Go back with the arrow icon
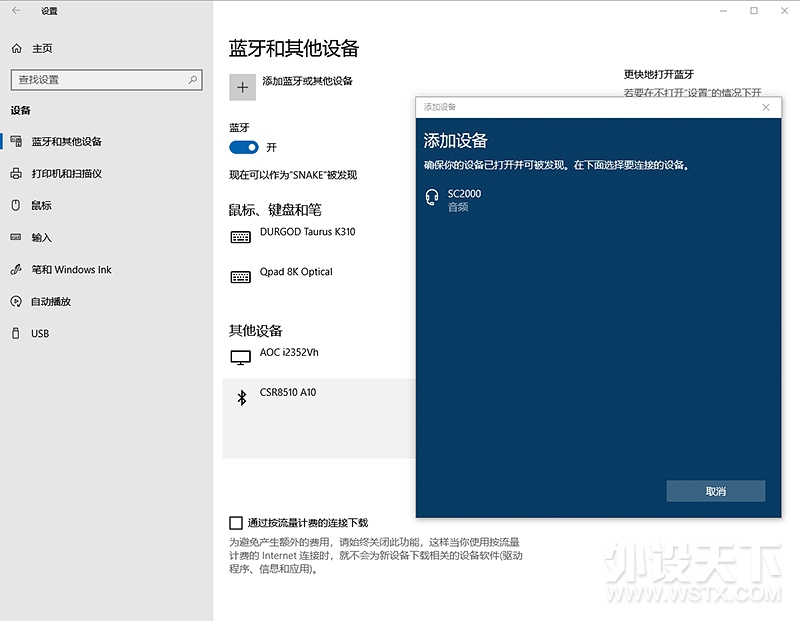Image resolution: width=800 pixels, height=621 pixels. (x=16, y=10)
